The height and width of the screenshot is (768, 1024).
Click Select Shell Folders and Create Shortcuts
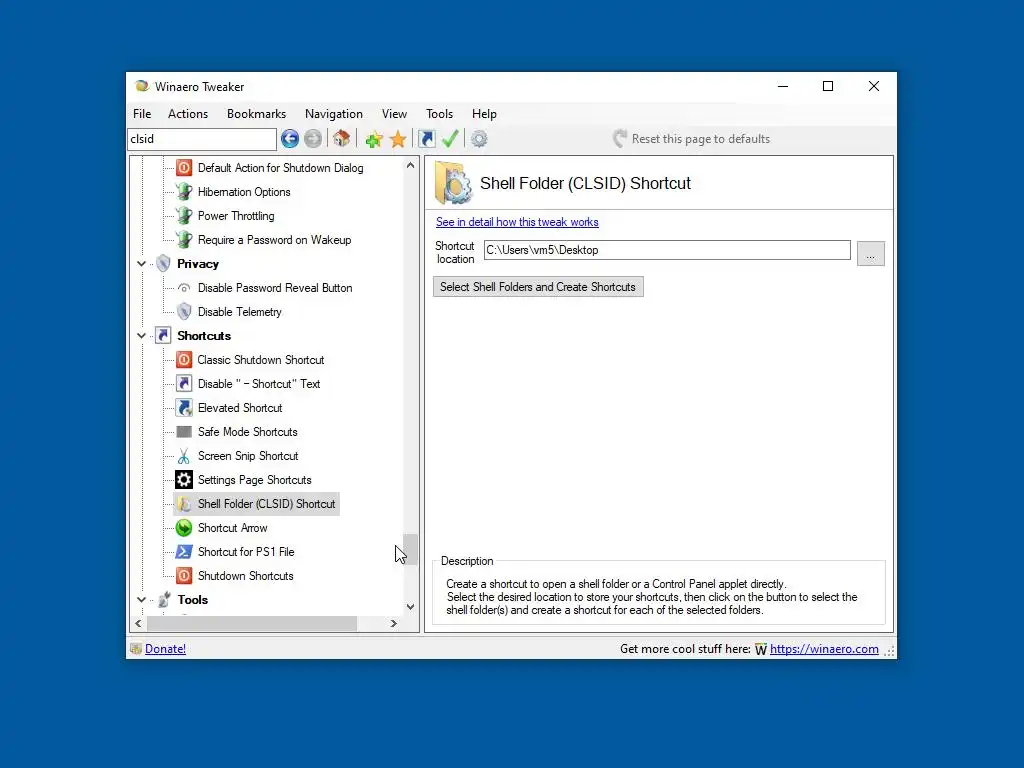click(538, 287)
